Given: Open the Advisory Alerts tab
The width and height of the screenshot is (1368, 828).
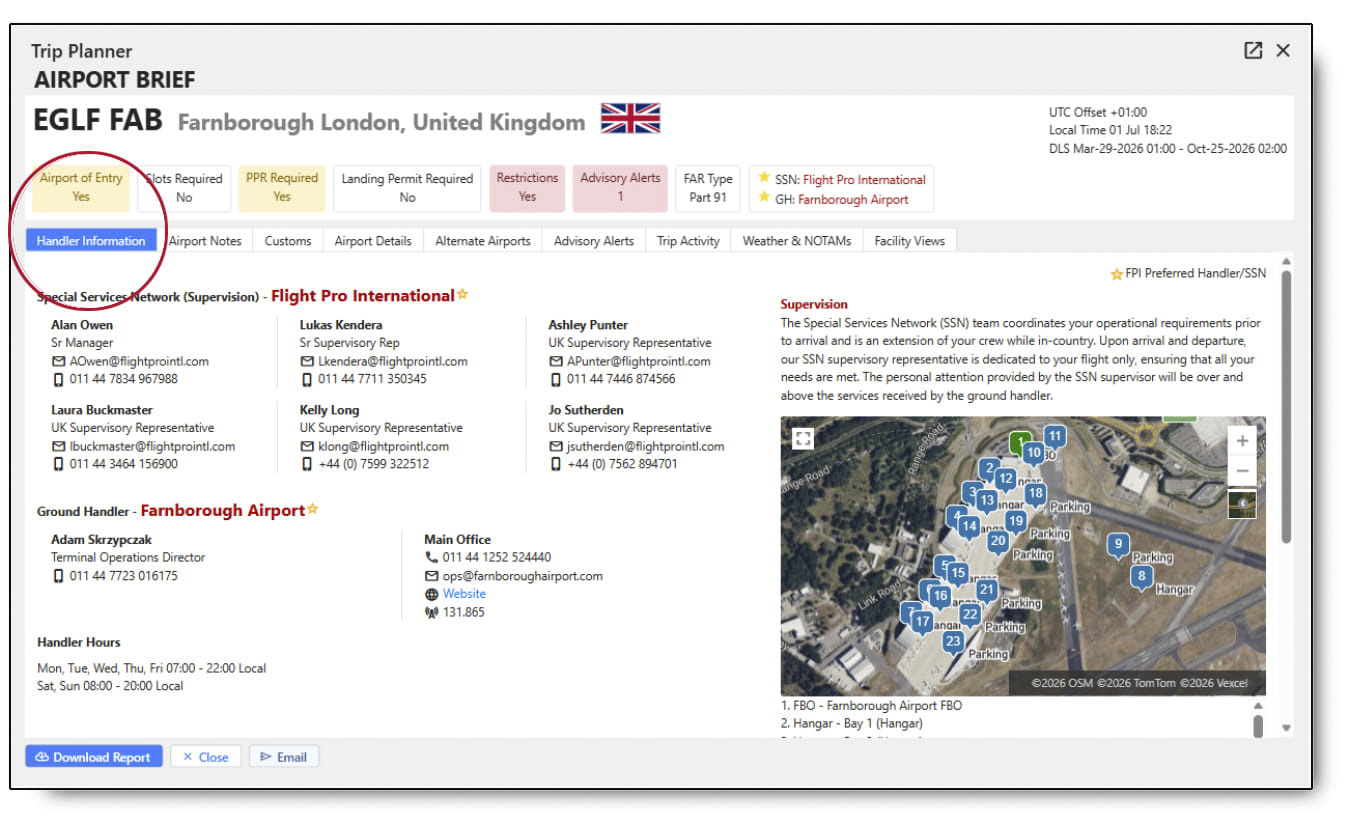Looking at the screenshot, I should 594,241.
